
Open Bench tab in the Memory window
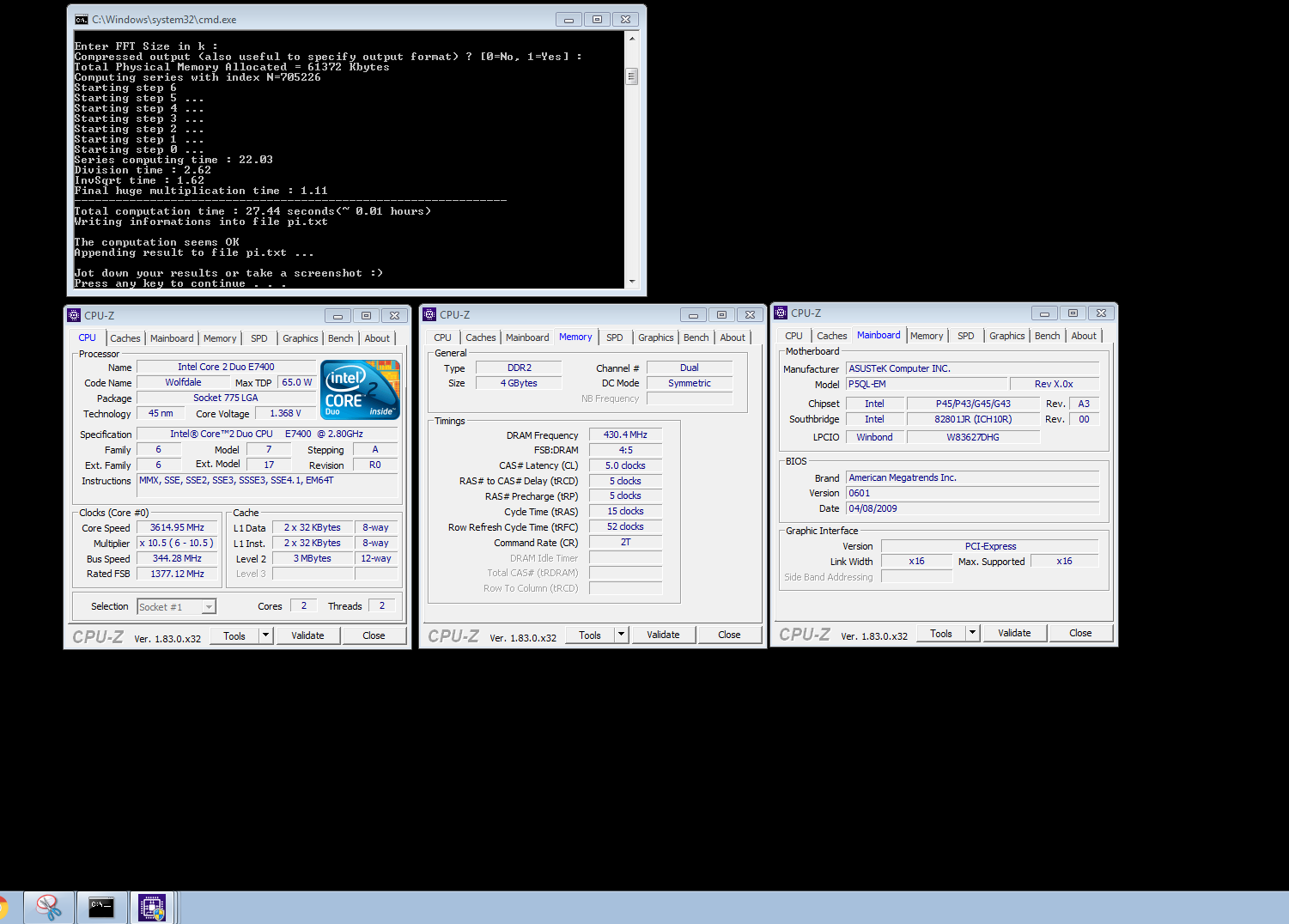point(696,337)
